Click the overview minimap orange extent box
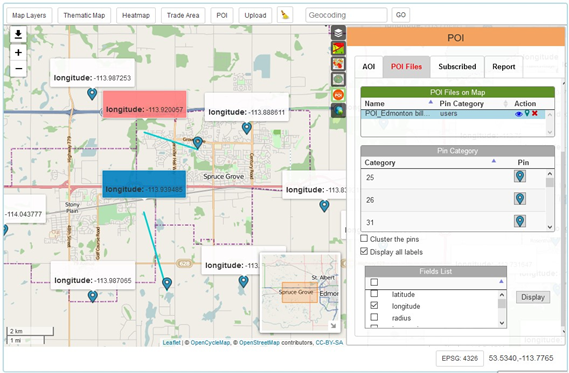569x373 pixels. click(x=300, y=292)
